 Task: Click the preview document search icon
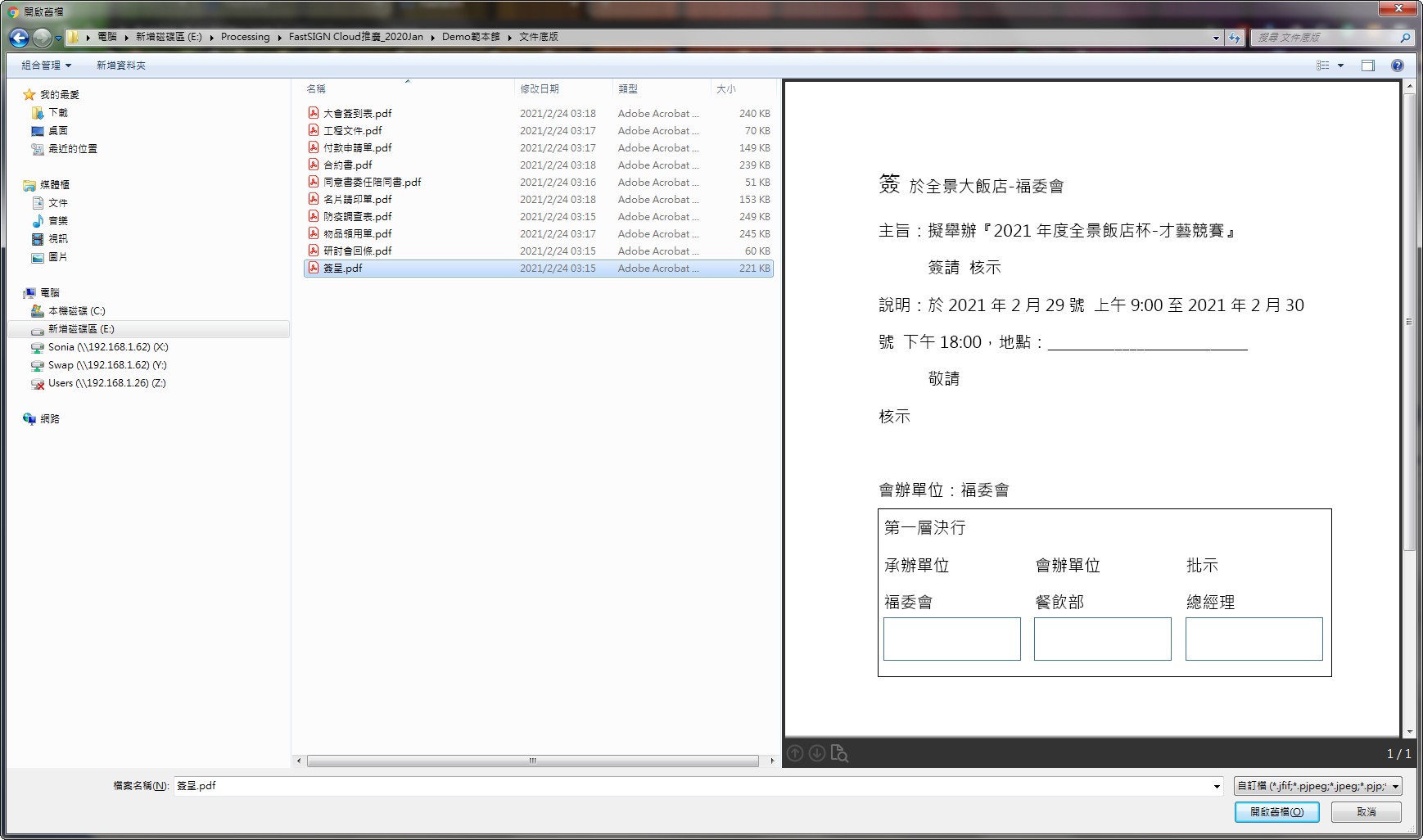839,753
